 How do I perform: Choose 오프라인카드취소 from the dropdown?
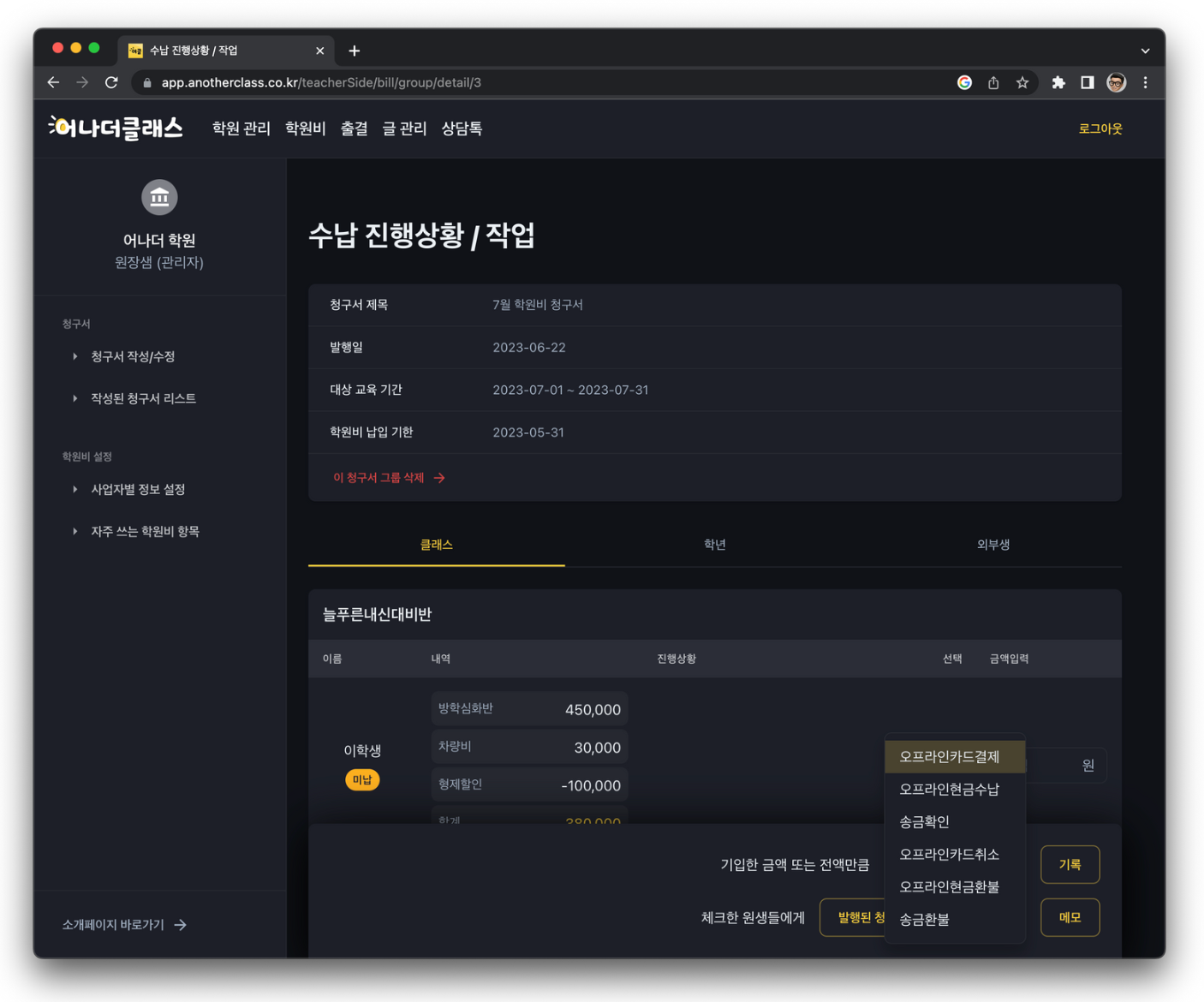point(955,855)
